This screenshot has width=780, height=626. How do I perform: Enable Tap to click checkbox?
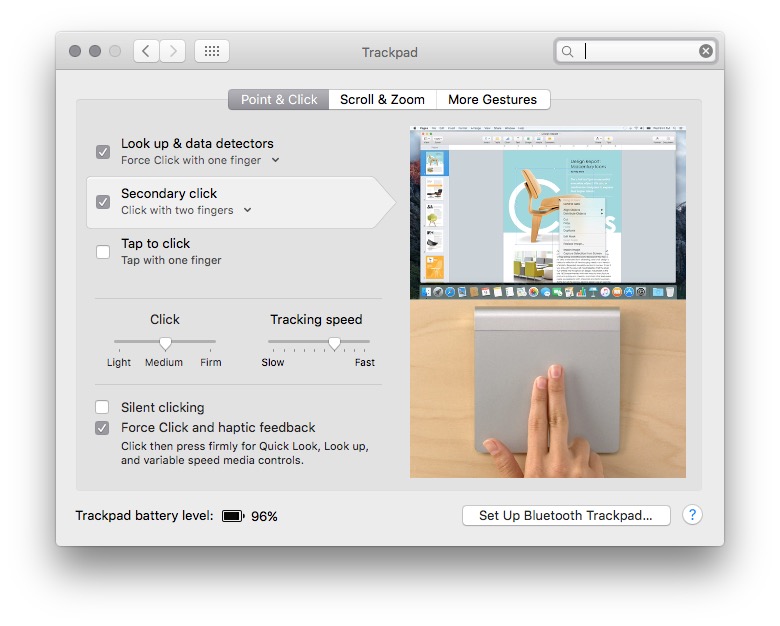[103, 252]
